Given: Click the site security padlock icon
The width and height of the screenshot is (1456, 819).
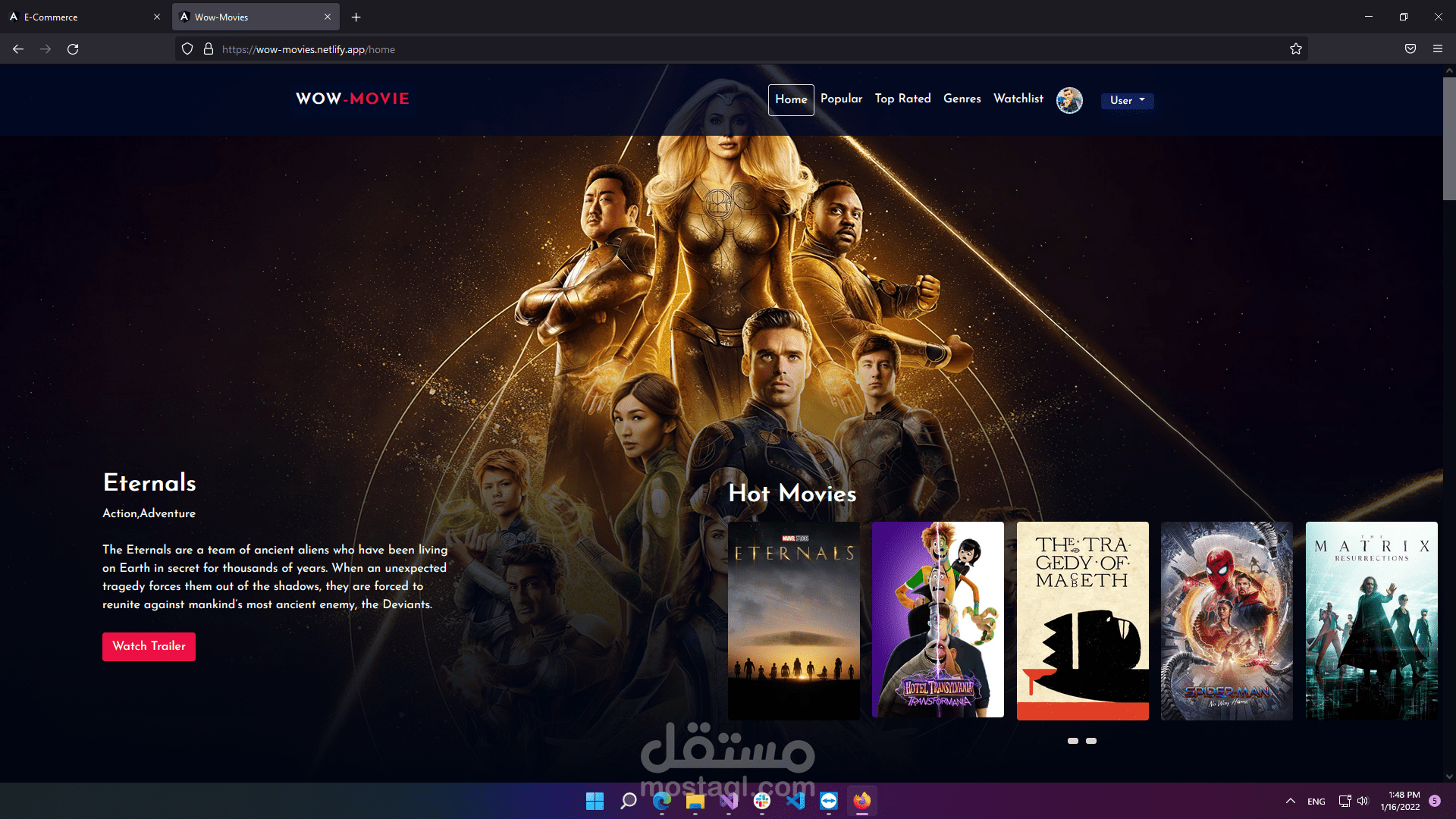Looking at the screenshot, I should tap(209, 49).
